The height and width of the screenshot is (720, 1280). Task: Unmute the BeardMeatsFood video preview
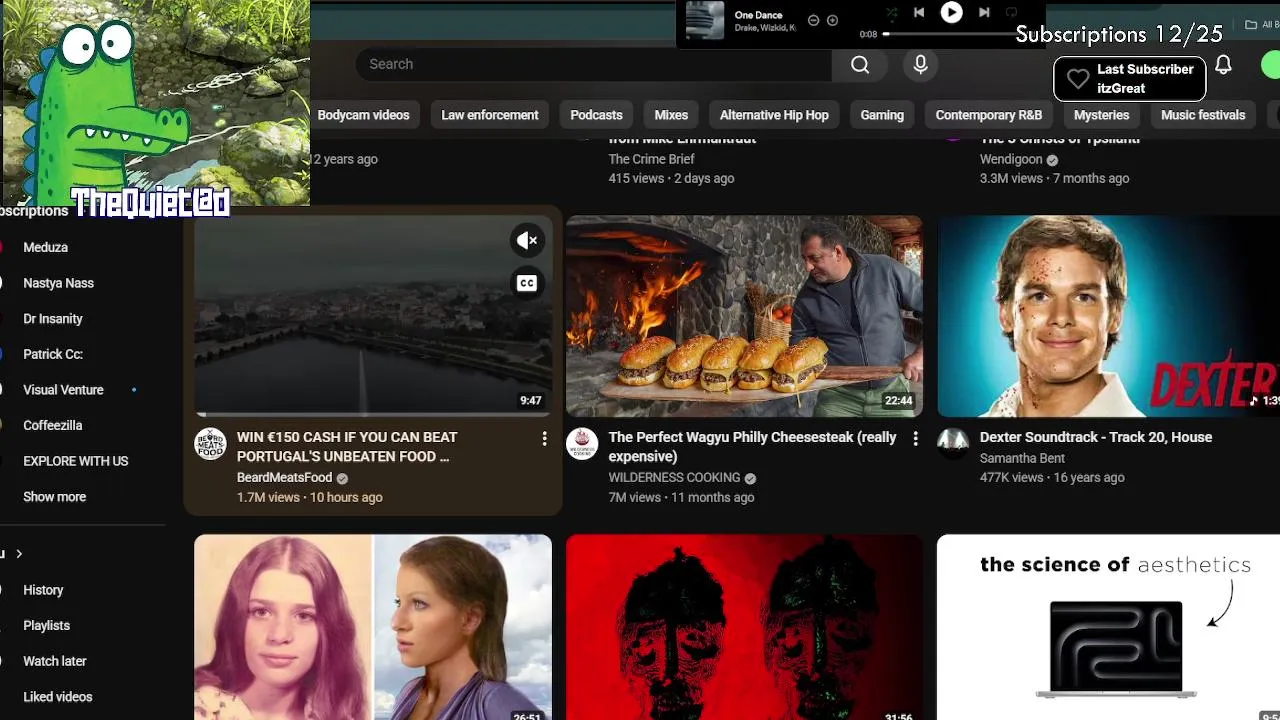(527, 240)
